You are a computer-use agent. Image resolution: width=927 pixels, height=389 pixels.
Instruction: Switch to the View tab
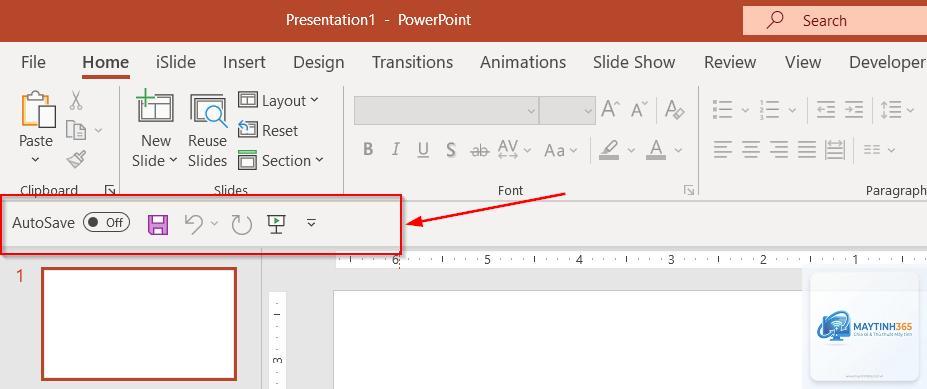pyautogui.click(x=803, y=62)
